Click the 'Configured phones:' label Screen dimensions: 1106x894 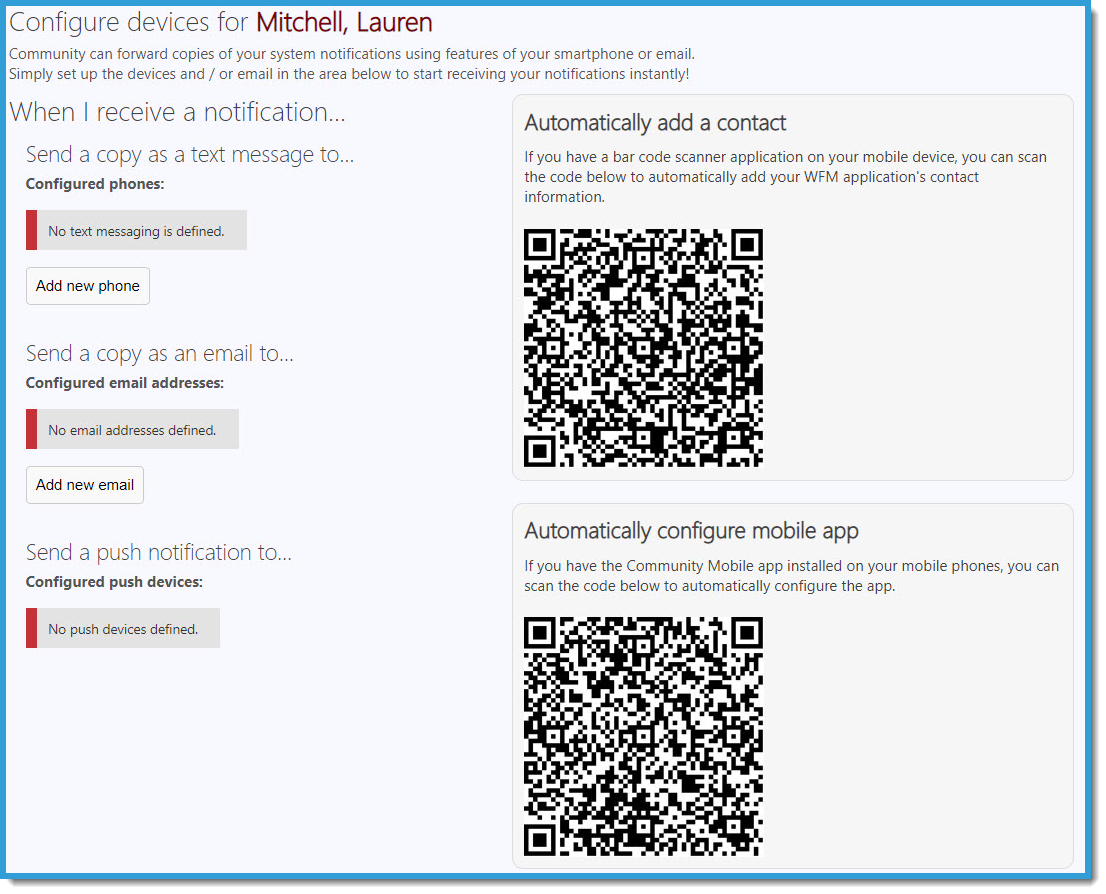click(95, 184)
